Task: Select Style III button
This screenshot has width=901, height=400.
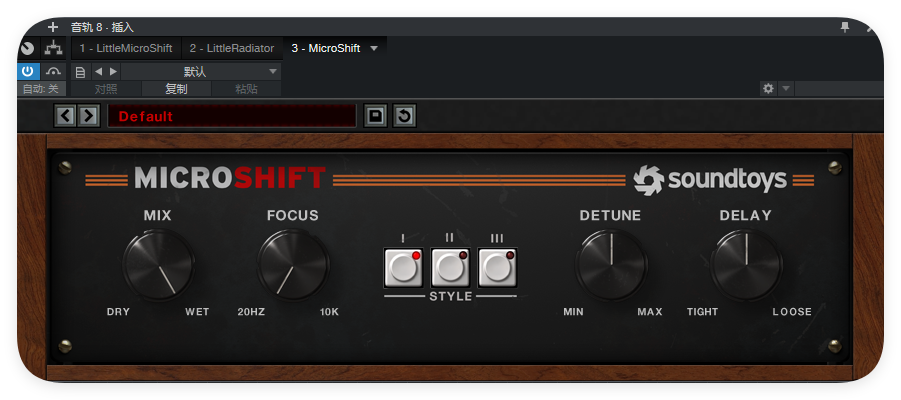Action: [x=498, y=267]
